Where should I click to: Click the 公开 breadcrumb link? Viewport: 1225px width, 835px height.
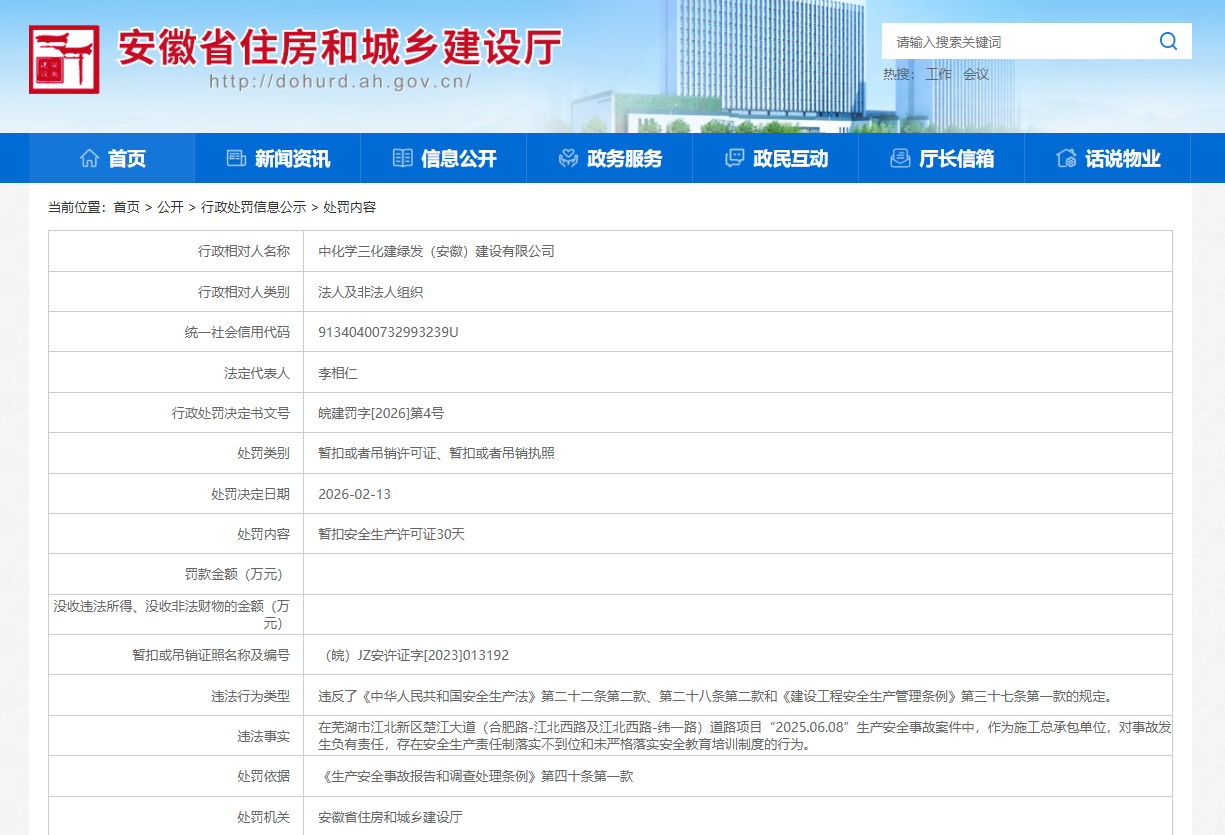point(170,207)
